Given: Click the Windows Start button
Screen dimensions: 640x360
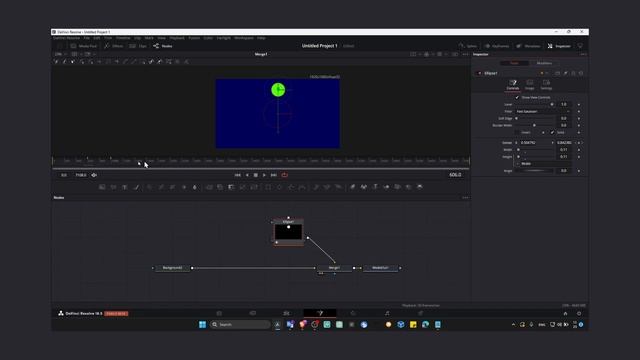Looking at the screenshot, I should click(x=202, y=324).
